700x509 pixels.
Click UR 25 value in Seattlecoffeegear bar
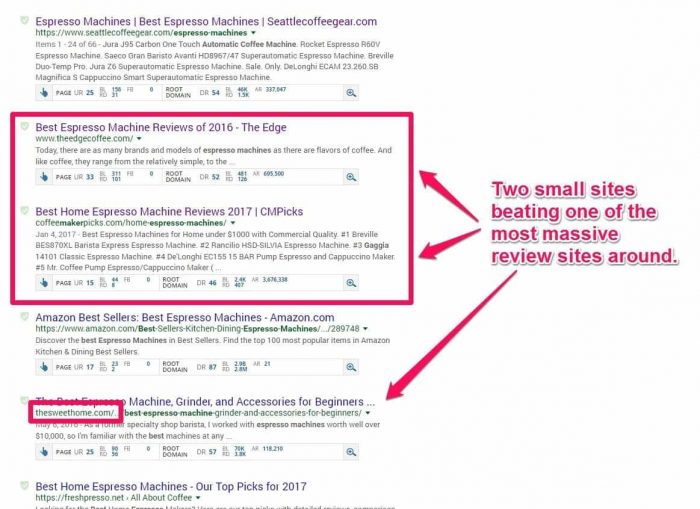(90, 93)
